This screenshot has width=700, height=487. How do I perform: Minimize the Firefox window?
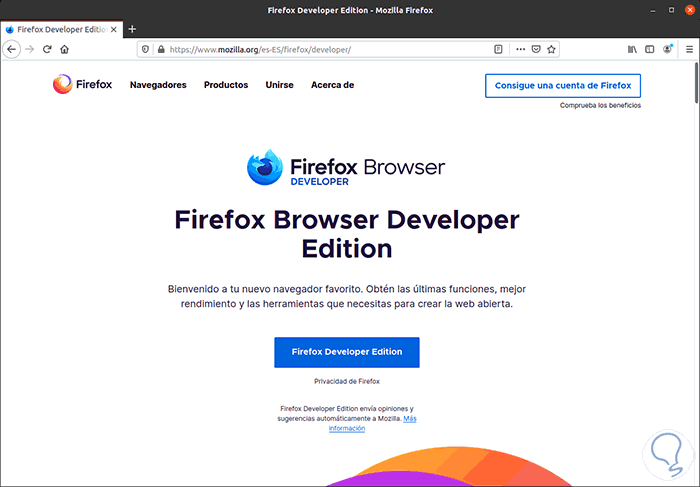tap(653, 10)
